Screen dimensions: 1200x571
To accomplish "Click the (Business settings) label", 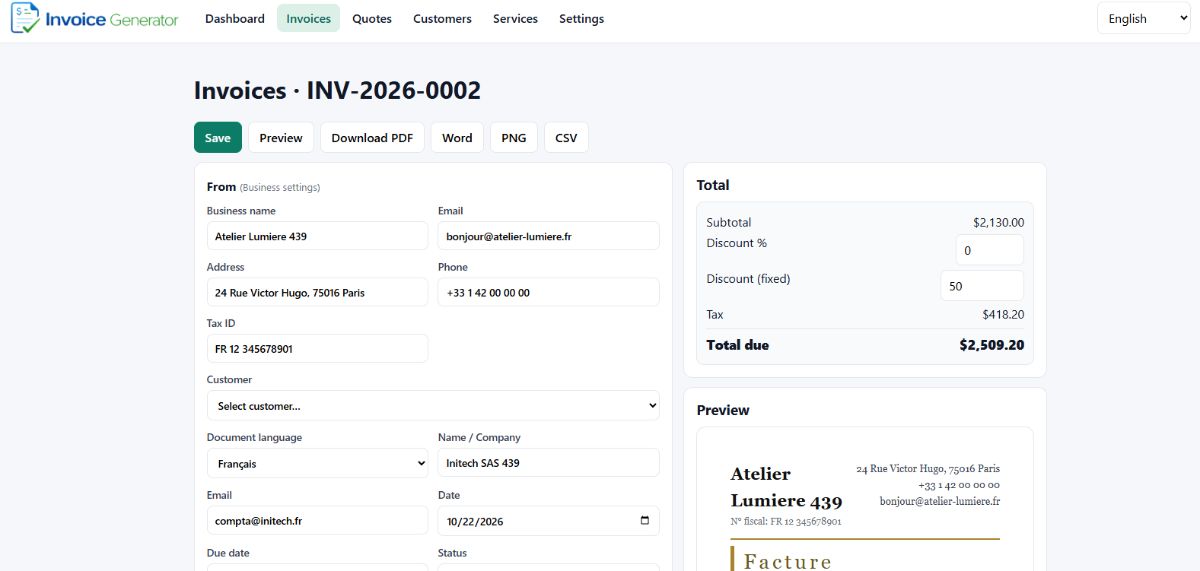I will (x=280, y=187).
